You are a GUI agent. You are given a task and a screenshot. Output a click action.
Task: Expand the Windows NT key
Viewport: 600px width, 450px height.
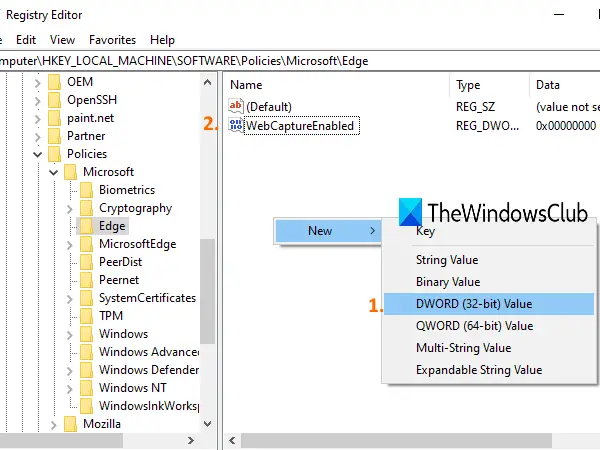tap(70, 388)
